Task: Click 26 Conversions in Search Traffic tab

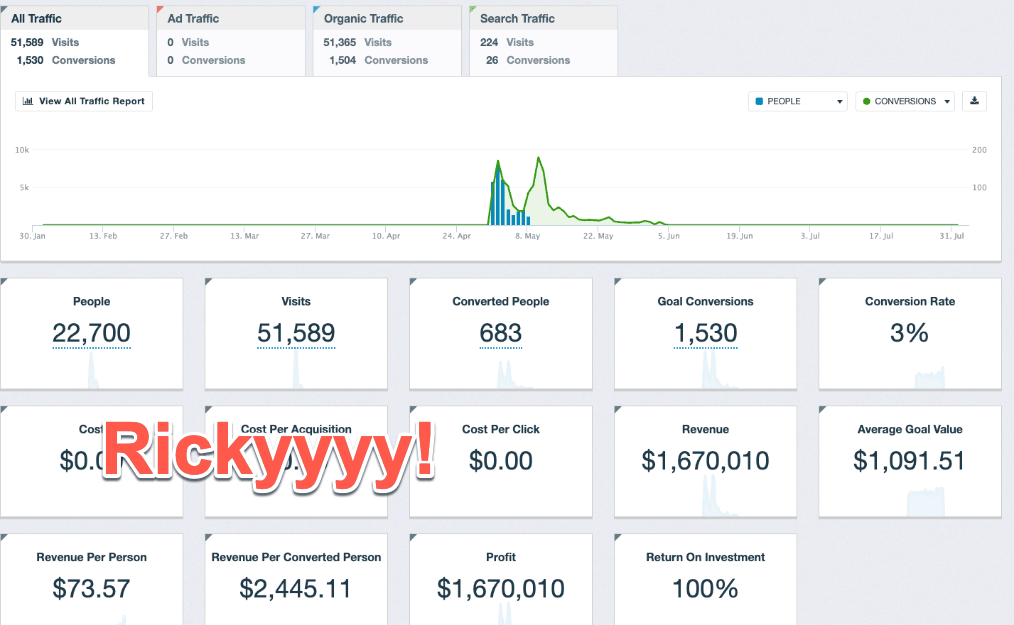Action: pyautogui.click(x=528, y=60)
